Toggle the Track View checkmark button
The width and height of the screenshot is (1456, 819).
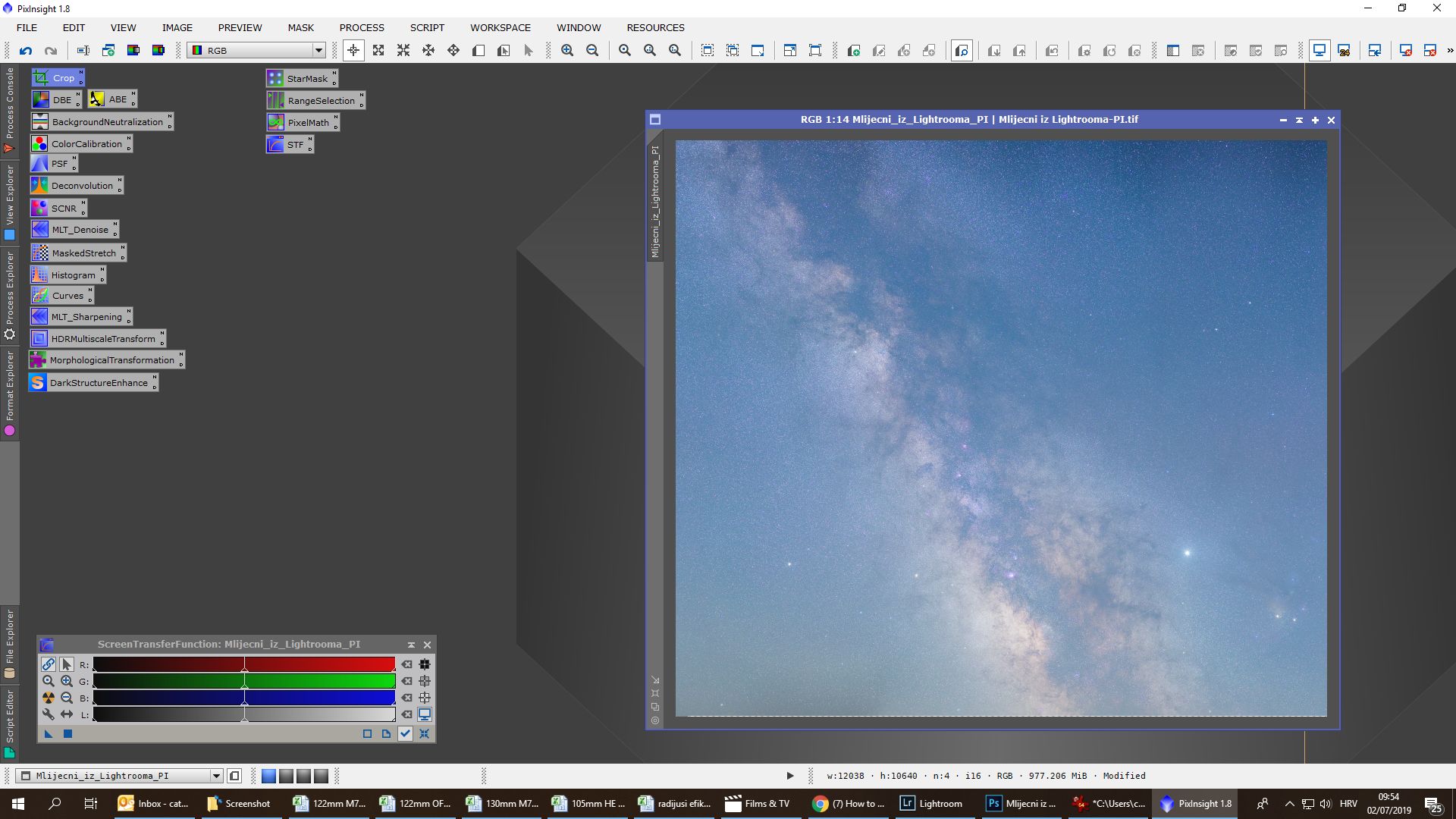[x=405, y=733]
